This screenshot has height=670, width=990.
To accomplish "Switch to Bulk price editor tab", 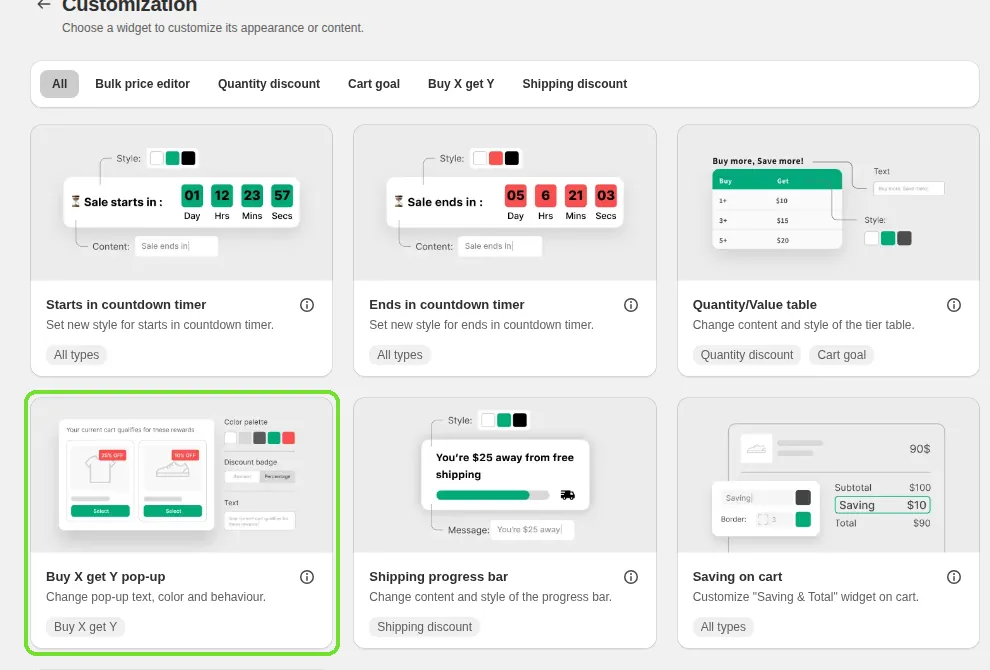I will tap(143, 84).
